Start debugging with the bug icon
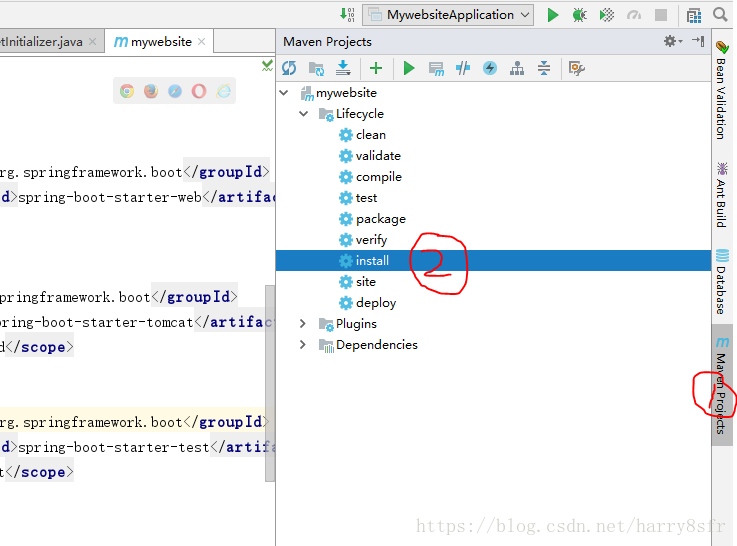The height and width of the screenshot is (546, 737). tap(580, 15)
